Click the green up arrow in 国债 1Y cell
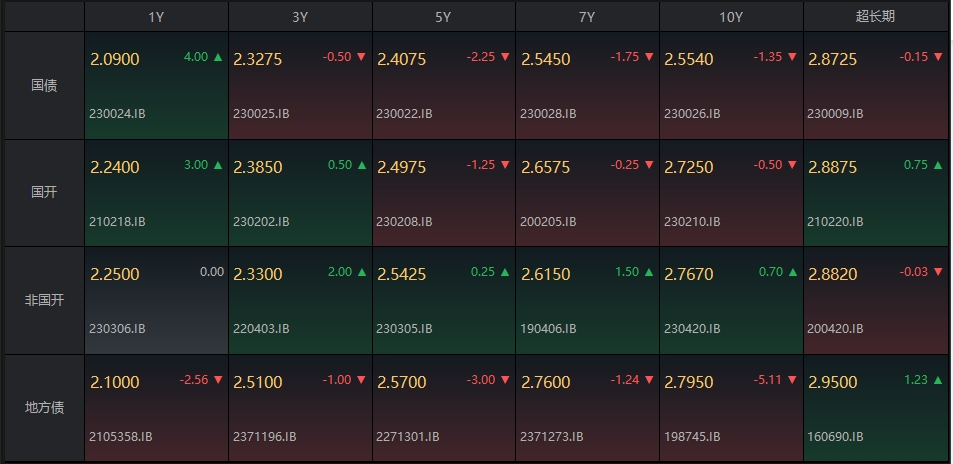Image resolution: width=953 pixels, height=464 pixels. click(218, 57)
